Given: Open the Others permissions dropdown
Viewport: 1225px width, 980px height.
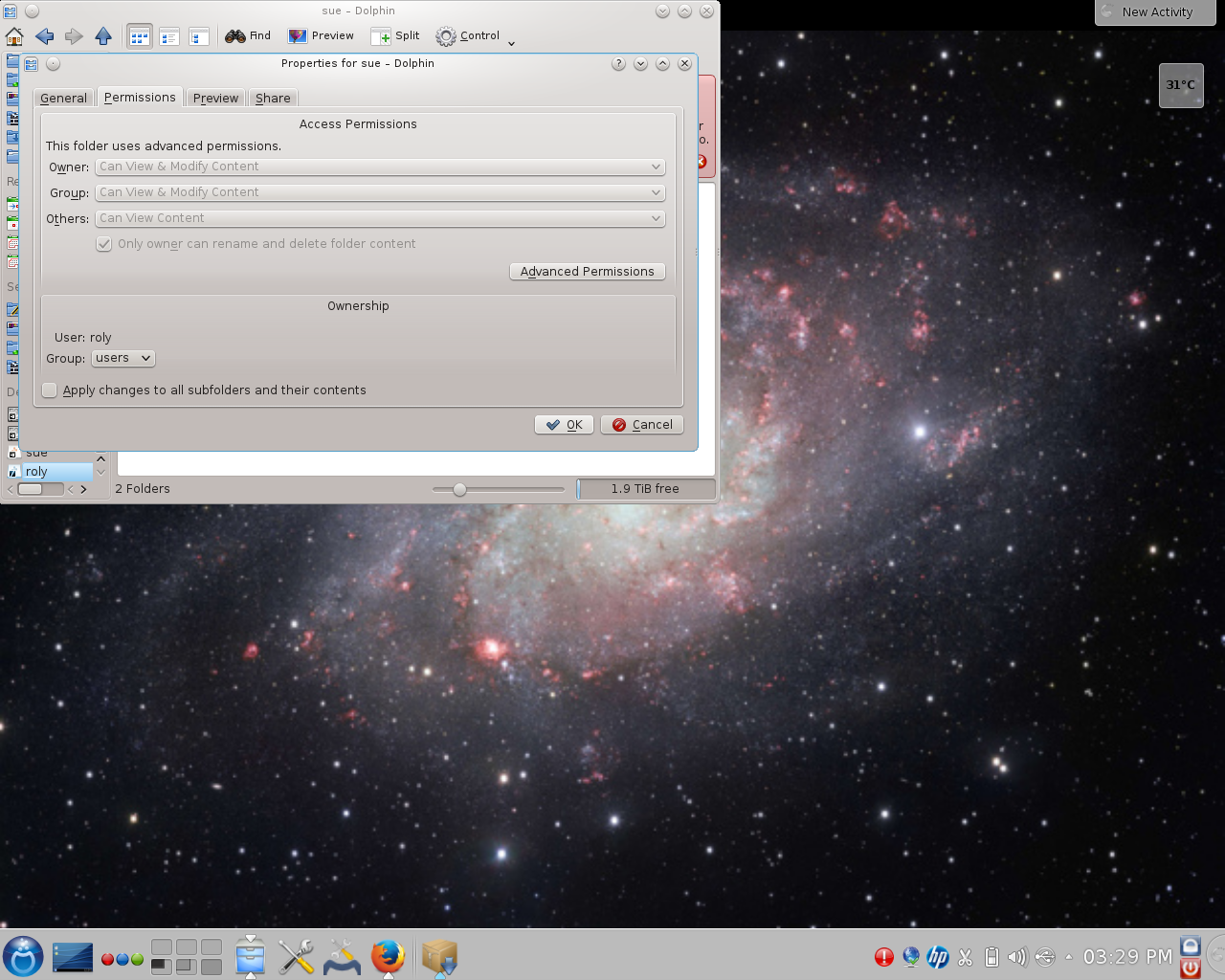Looking at the screenshot, I should click(x=380, y=218).
